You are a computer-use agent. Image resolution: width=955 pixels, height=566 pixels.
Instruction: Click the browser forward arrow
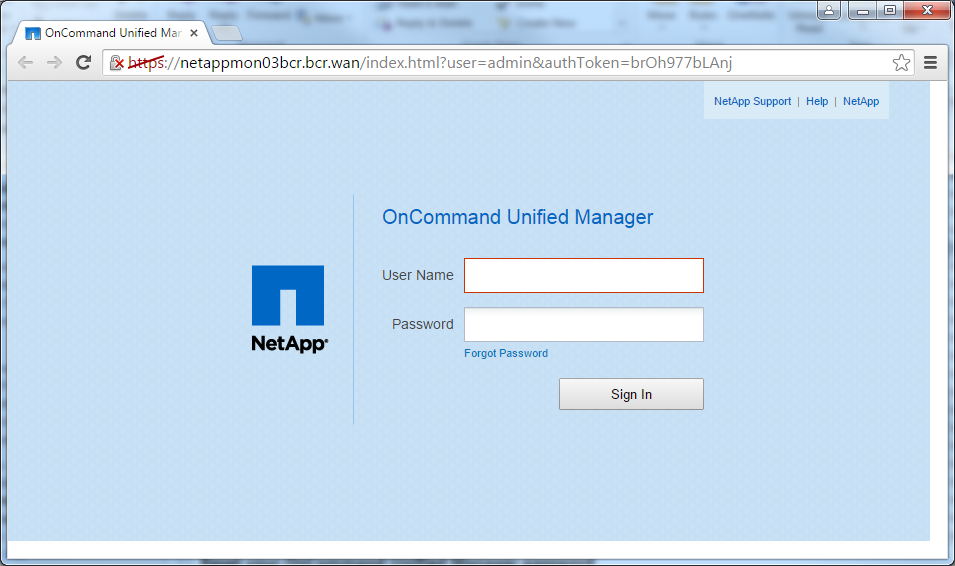pyautogui.click(x=54, y=63)
